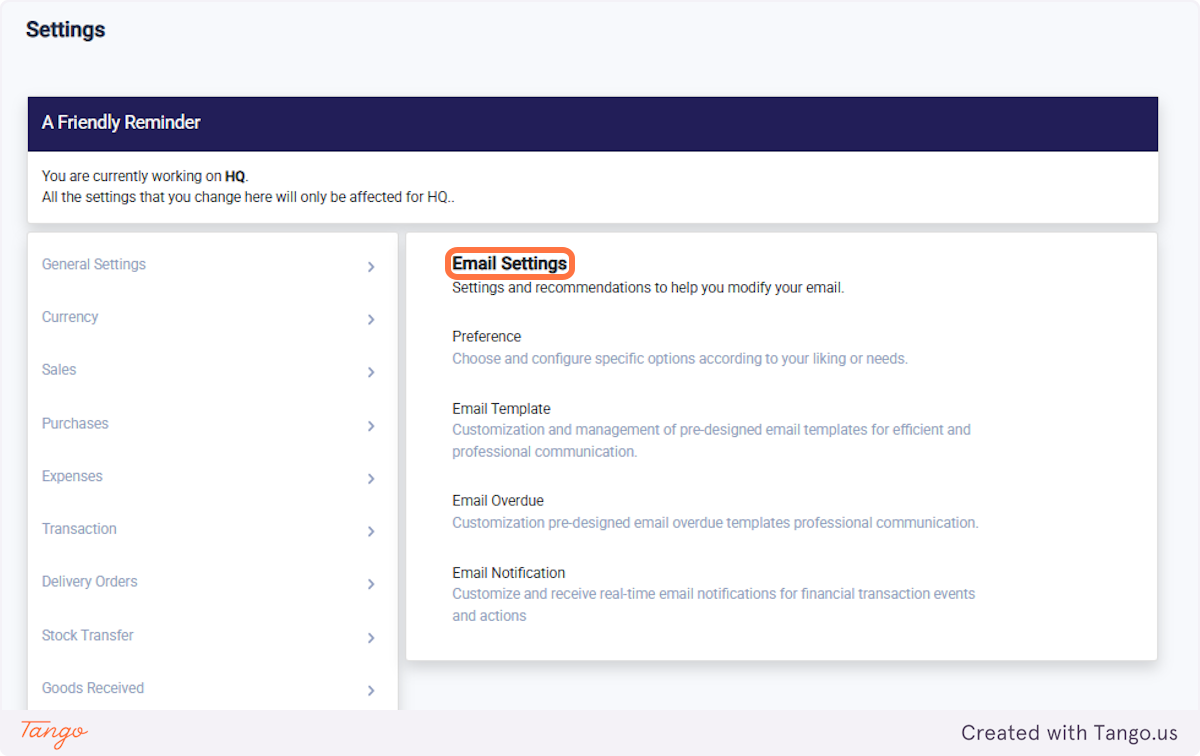The image size is (1200, 756).
Task: Click 'All the settings that you change' text
Action: [248, 197]
